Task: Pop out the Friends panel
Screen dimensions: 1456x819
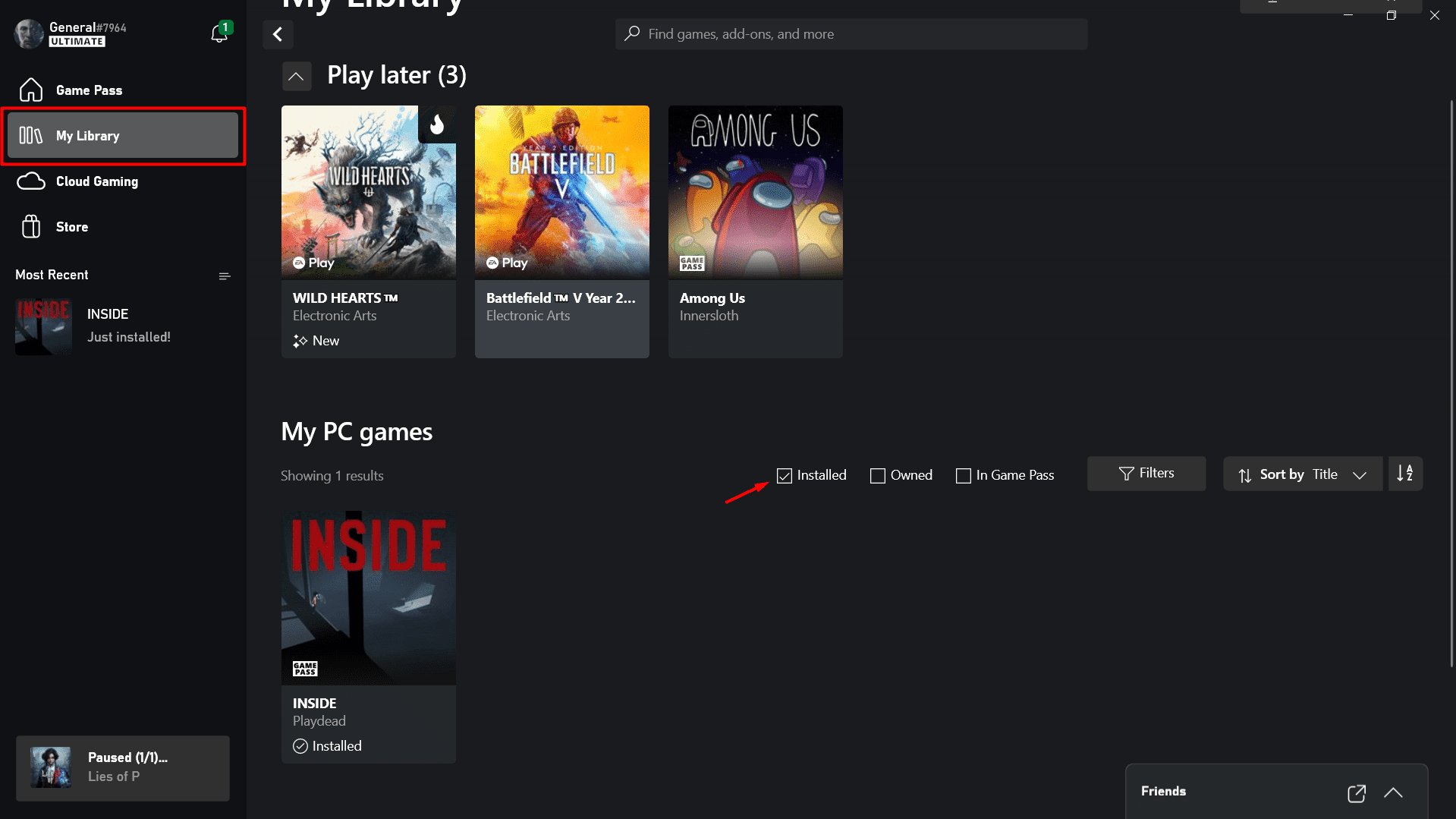Action: tap(1357, 793)
